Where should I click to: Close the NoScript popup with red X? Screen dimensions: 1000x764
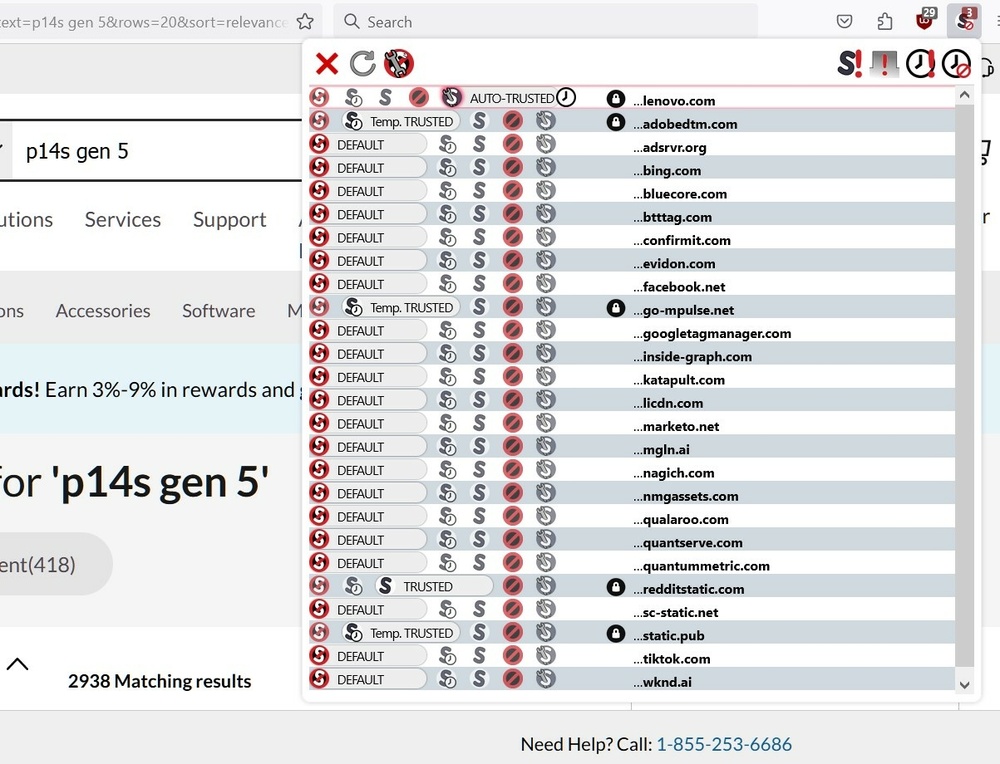pyautogui.click(x=327, y=64)
